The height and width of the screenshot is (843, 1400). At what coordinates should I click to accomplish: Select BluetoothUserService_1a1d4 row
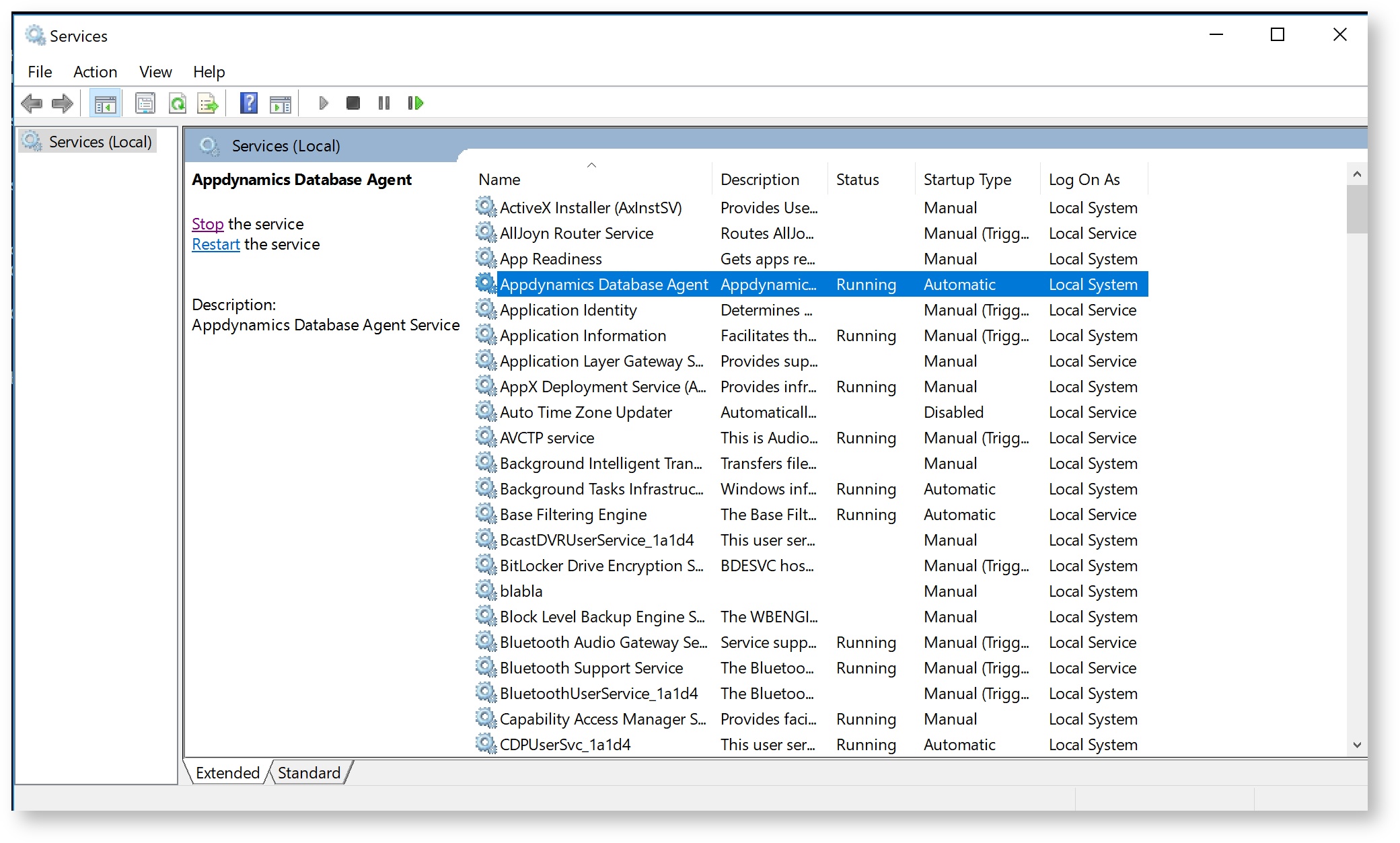[x=811, y=694]
